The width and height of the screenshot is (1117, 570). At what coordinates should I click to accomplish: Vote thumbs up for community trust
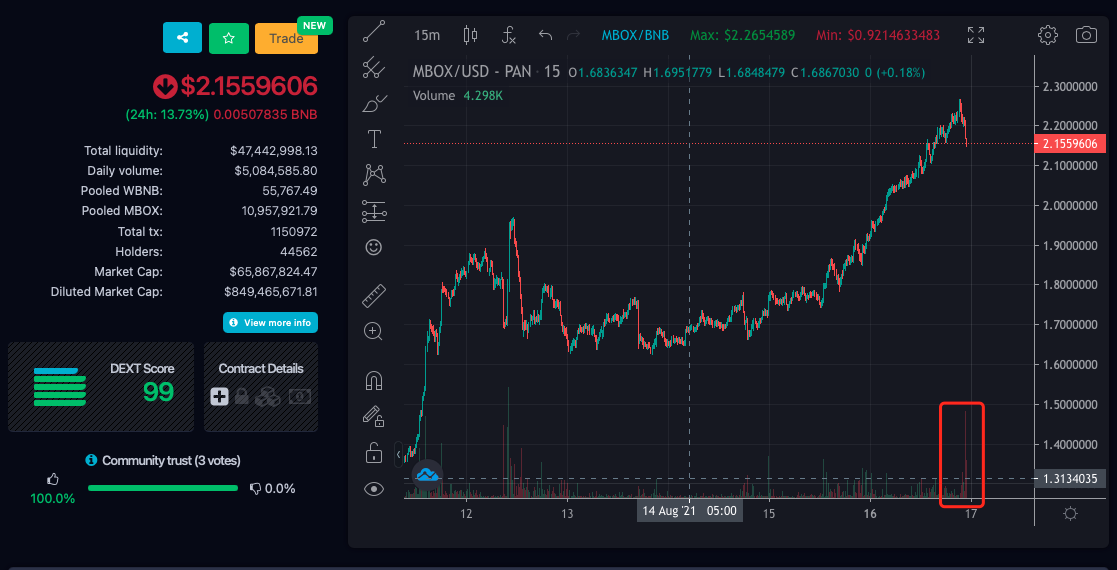[x=53, y=480]
